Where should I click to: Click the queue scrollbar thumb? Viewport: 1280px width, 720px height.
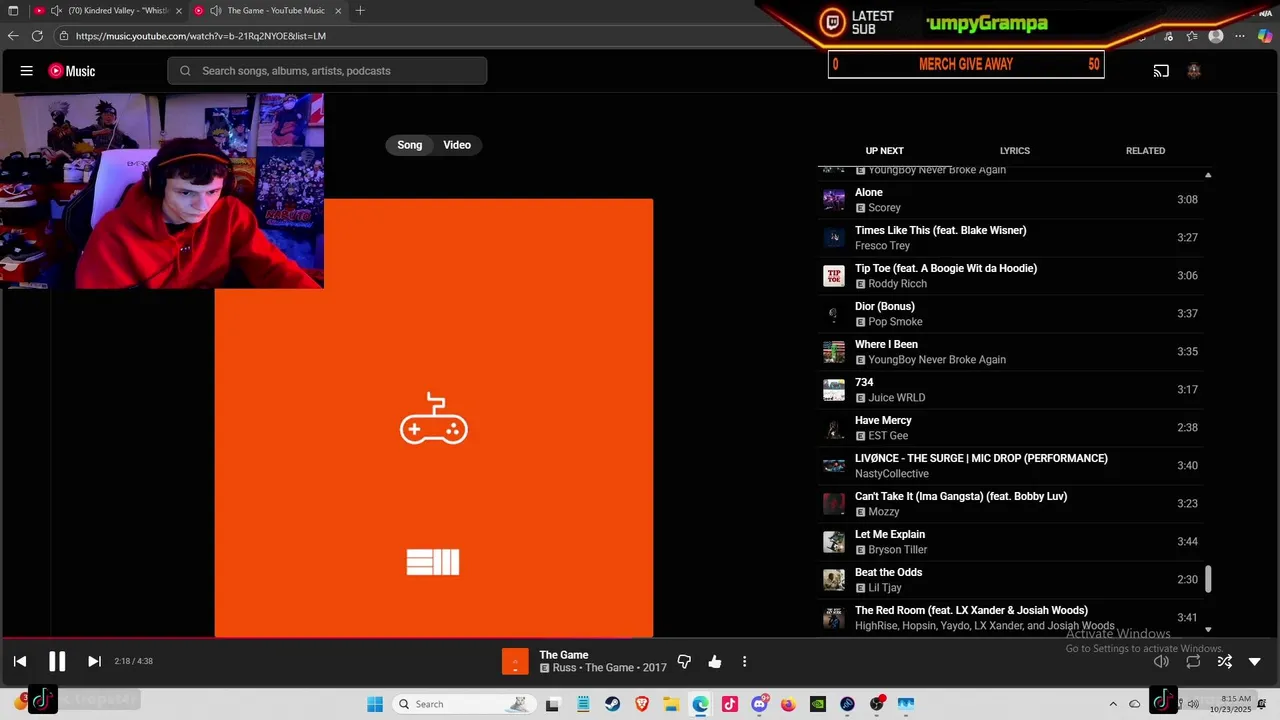pos(1208,578)
